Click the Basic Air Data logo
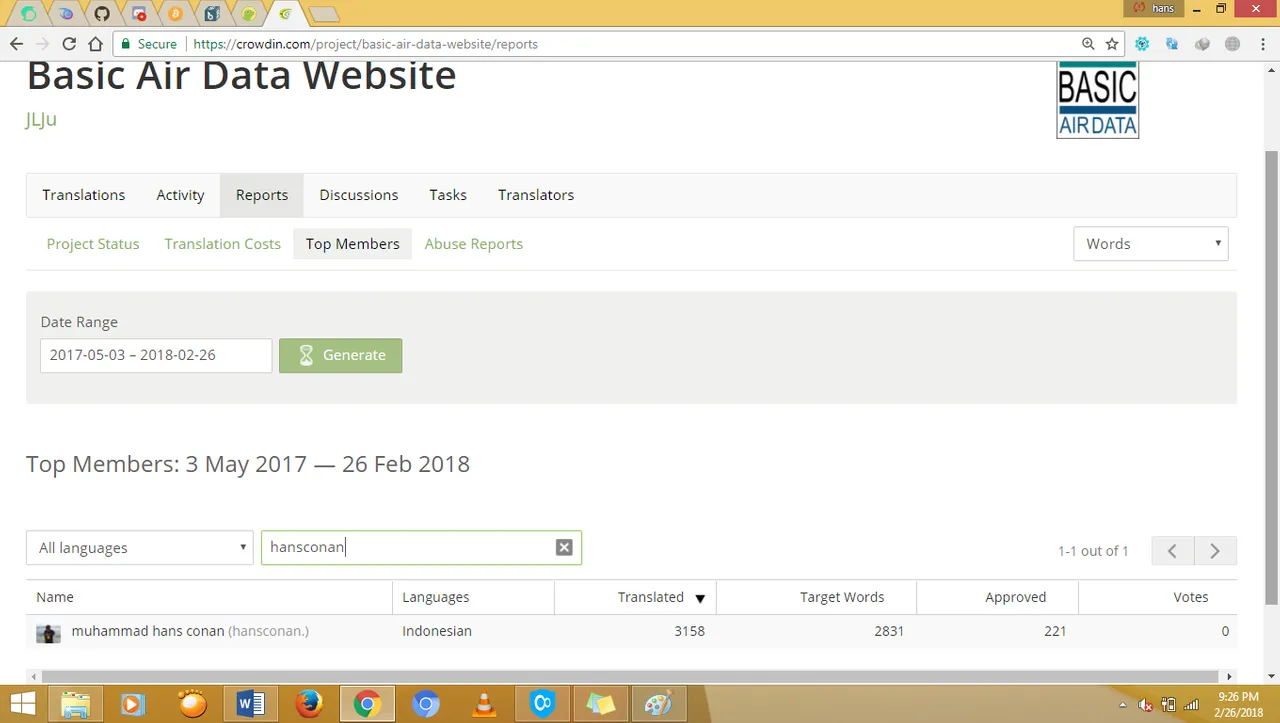The height and width of the screenshot is (723, 1280). click(1097, 100)
